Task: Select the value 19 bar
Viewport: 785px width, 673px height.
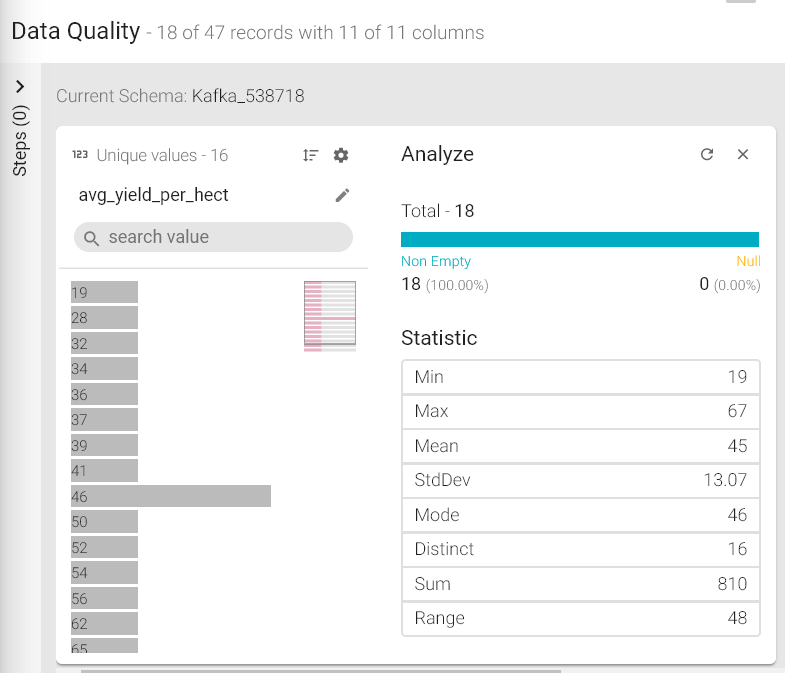Action: coord(104,292)
